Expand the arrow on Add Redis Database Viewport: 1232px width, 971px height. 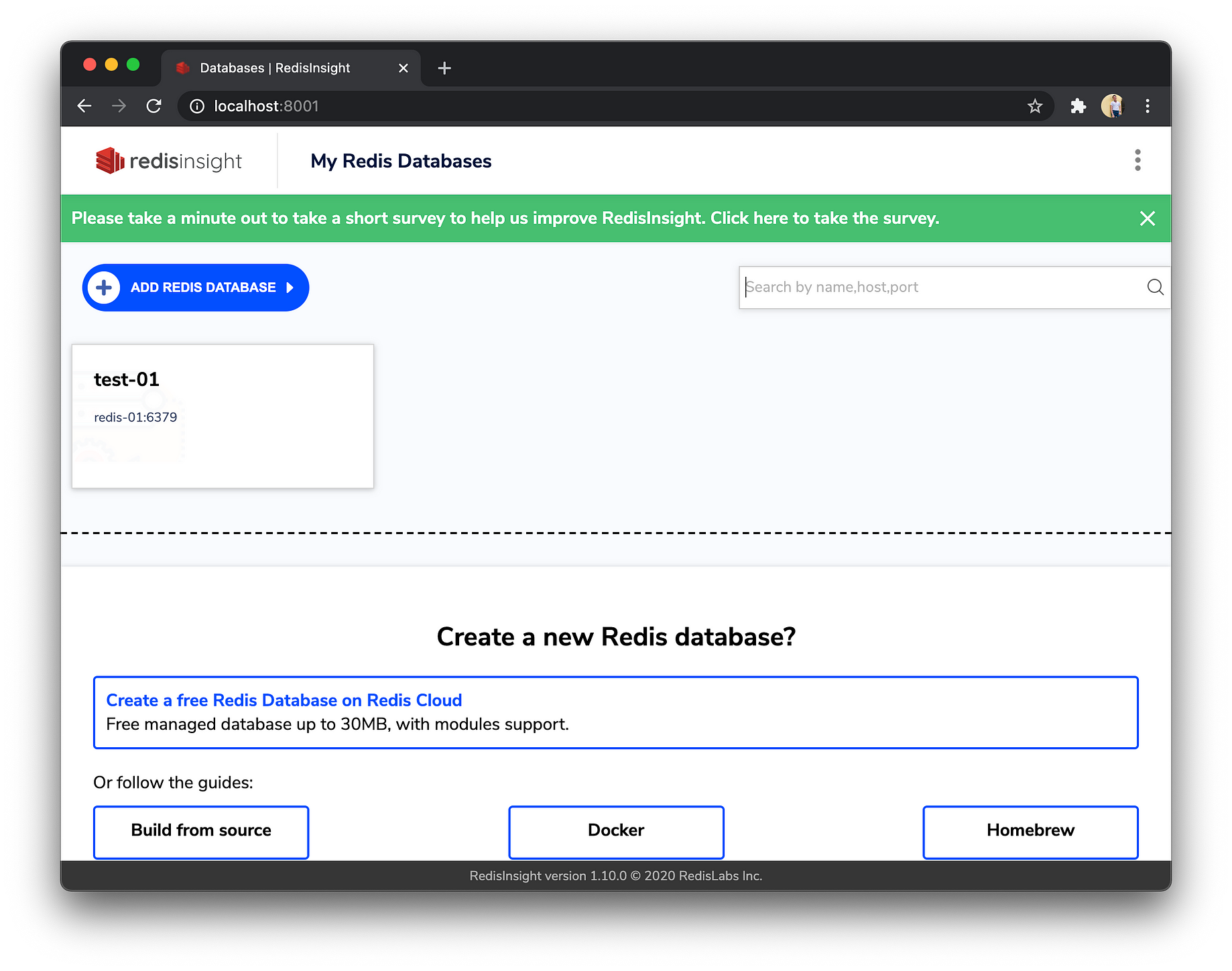(x=290, y=287)
